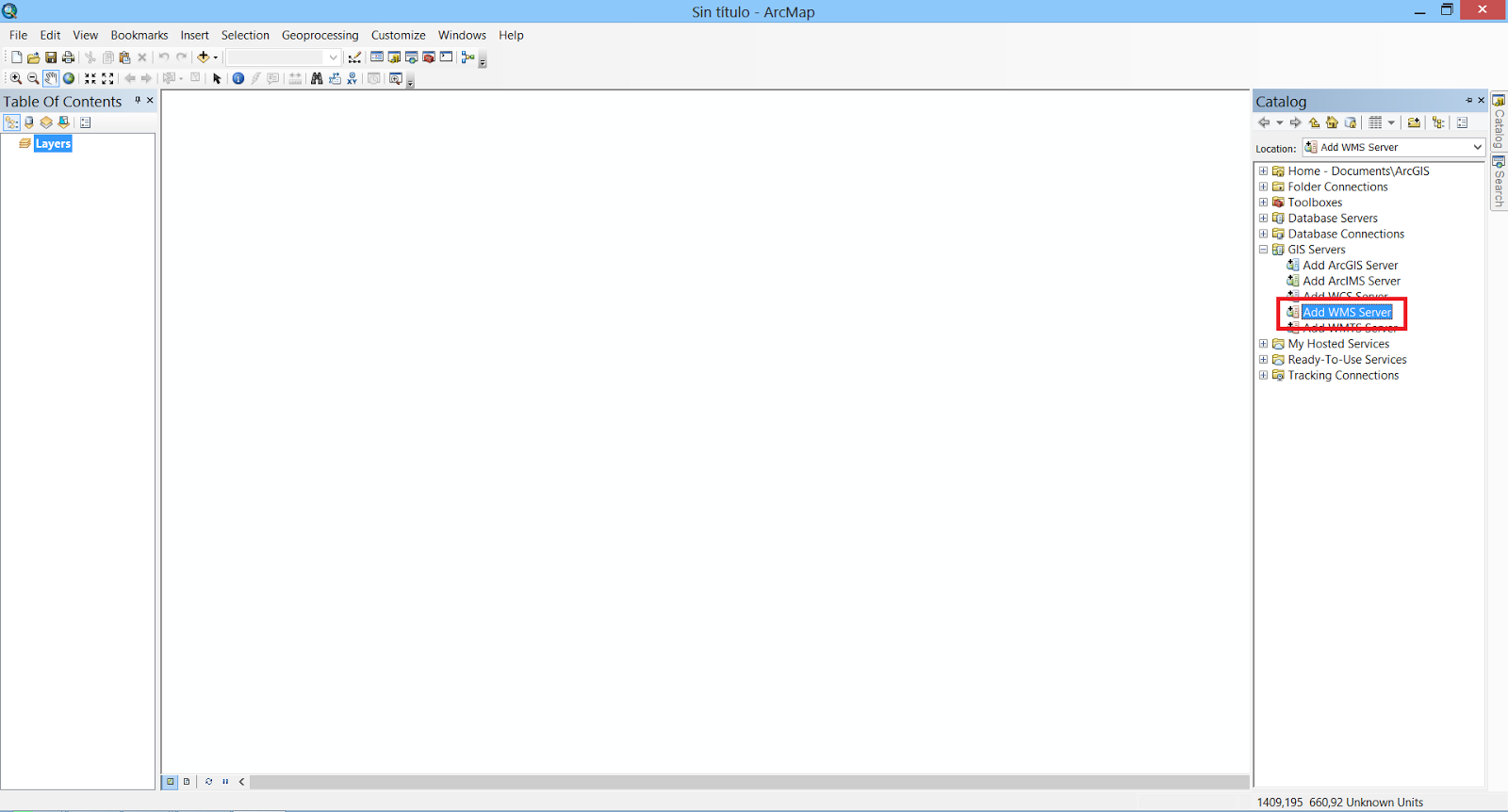Toggle Catalog tree contents panel button
The height and width of the screenshot is (812, 1508).
[x=1438, y=122]
